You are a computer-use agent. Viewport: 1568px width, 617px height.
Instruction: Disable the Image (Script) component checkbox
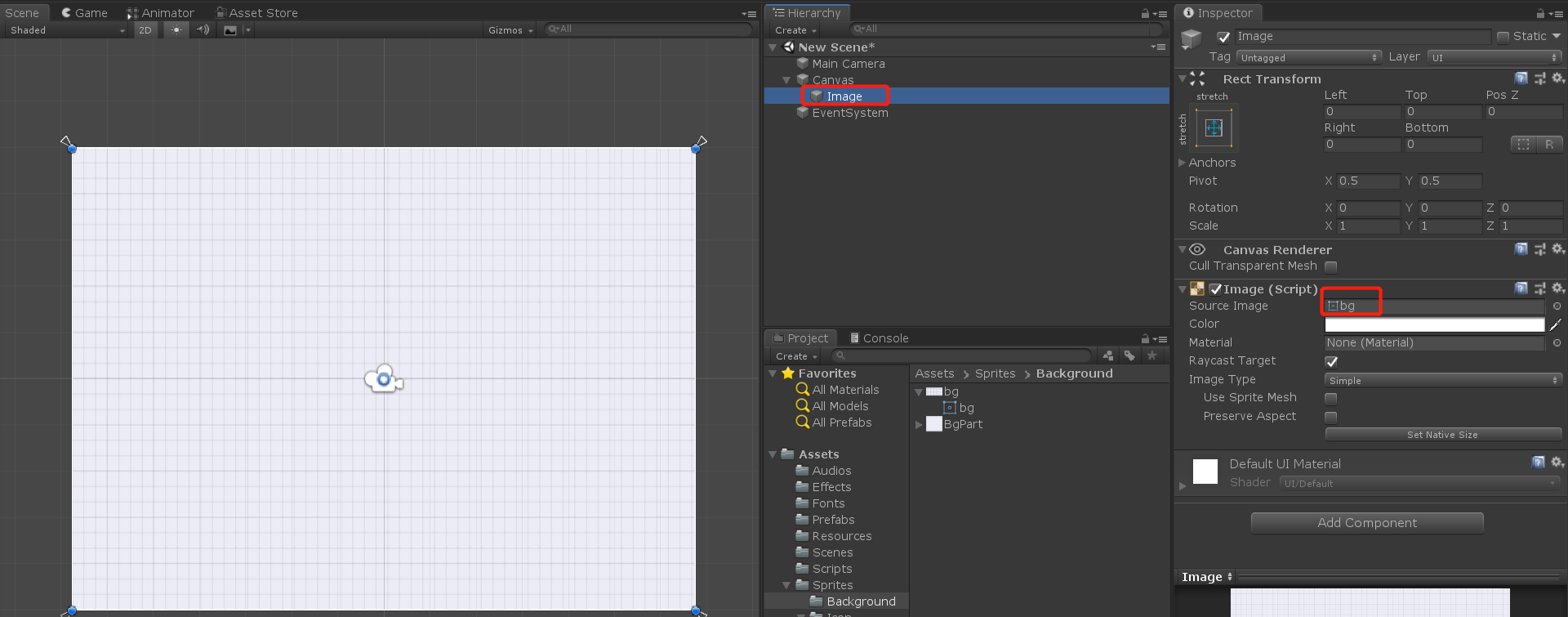1215,288
